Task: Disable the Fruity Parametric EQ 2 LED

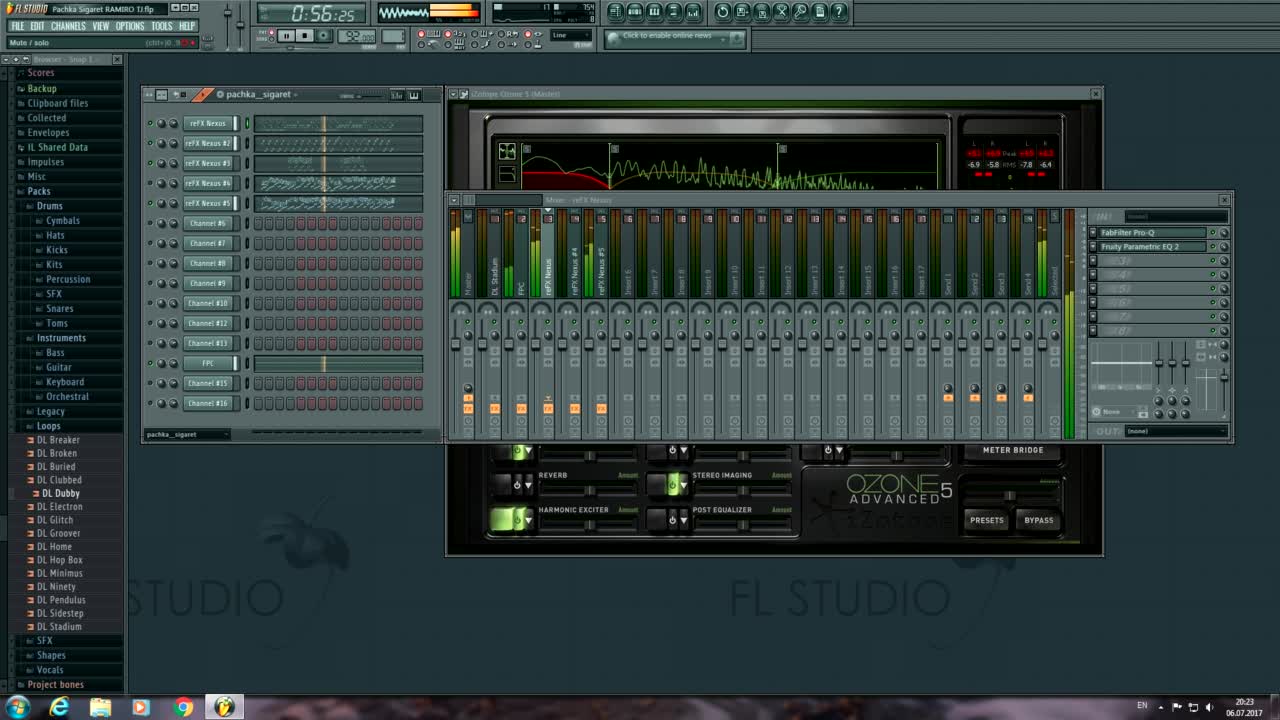Action: tap(1213, 247)
